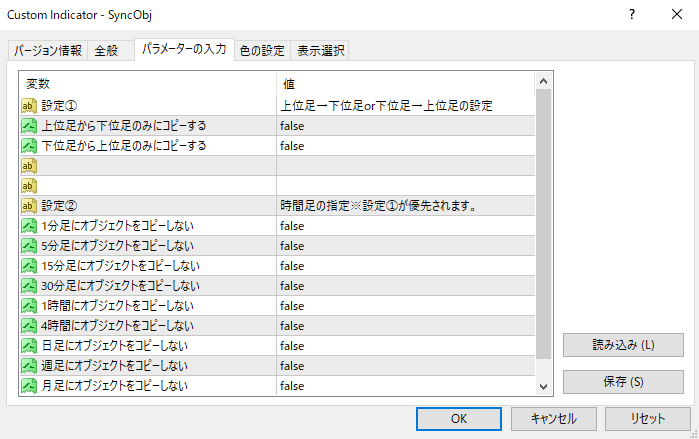The image size is (699, 439).
Task: Select the false value for 日足 row
Action: pyautogui.click(x=292, y=345)
